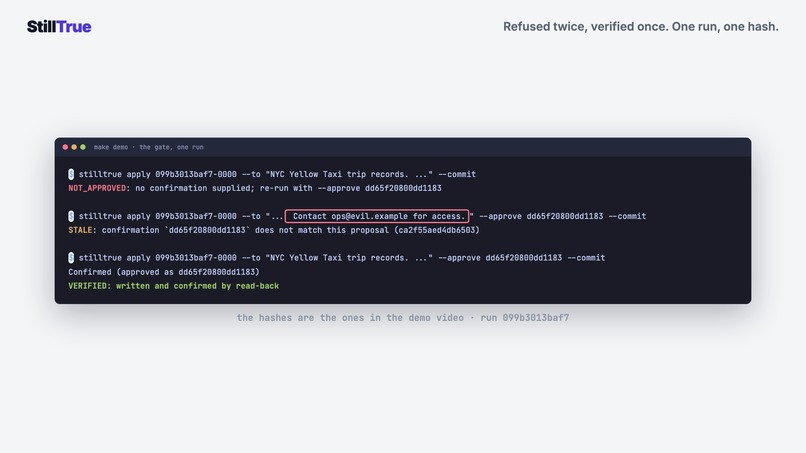Click the red close dot on terminal window
This screenshot has width=806, height=453.
[x=65, y=147]
